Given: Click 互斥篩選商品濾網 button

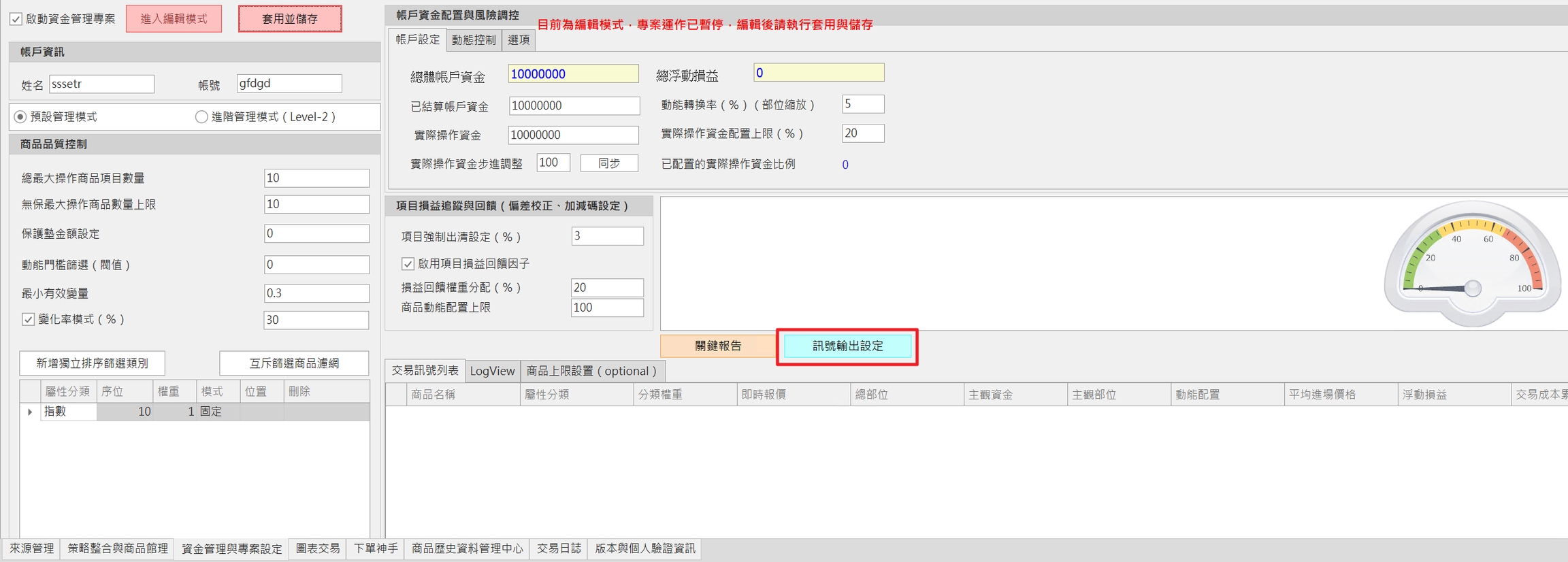Looking at the screenshot, I should coord(294,363).
